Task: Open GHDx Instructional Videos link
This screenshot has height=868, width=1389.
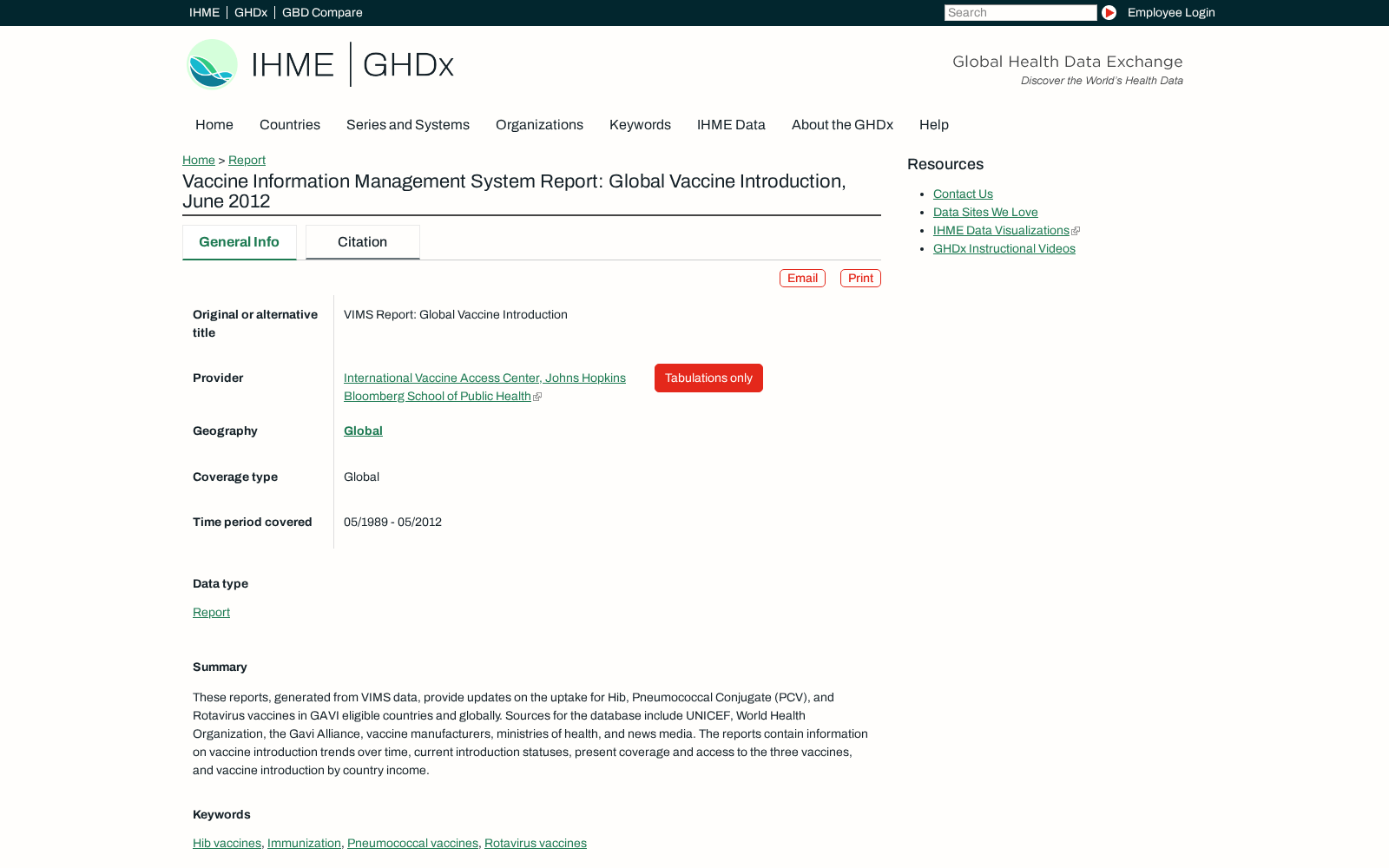Action: pyautogui.click(x=1004, y=249)
